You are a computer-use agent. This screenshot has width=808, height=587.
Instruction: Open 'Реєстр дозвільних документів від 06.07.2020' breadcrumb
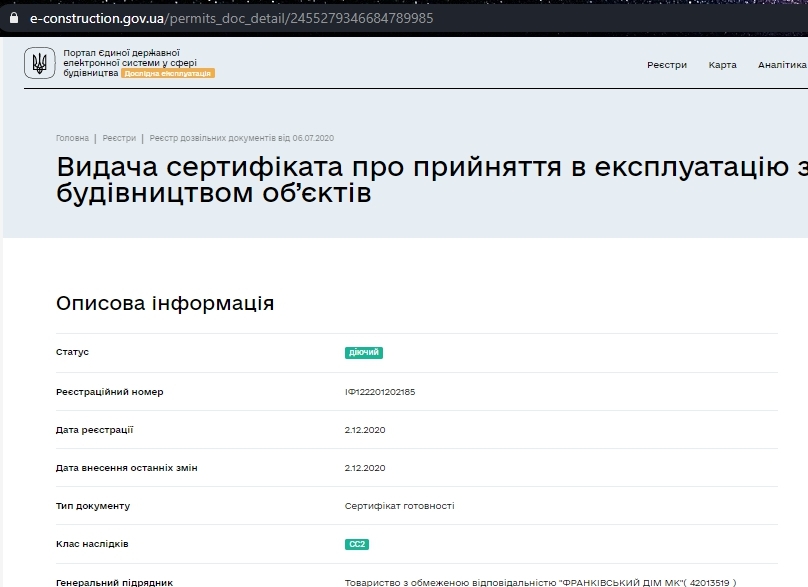242,138
